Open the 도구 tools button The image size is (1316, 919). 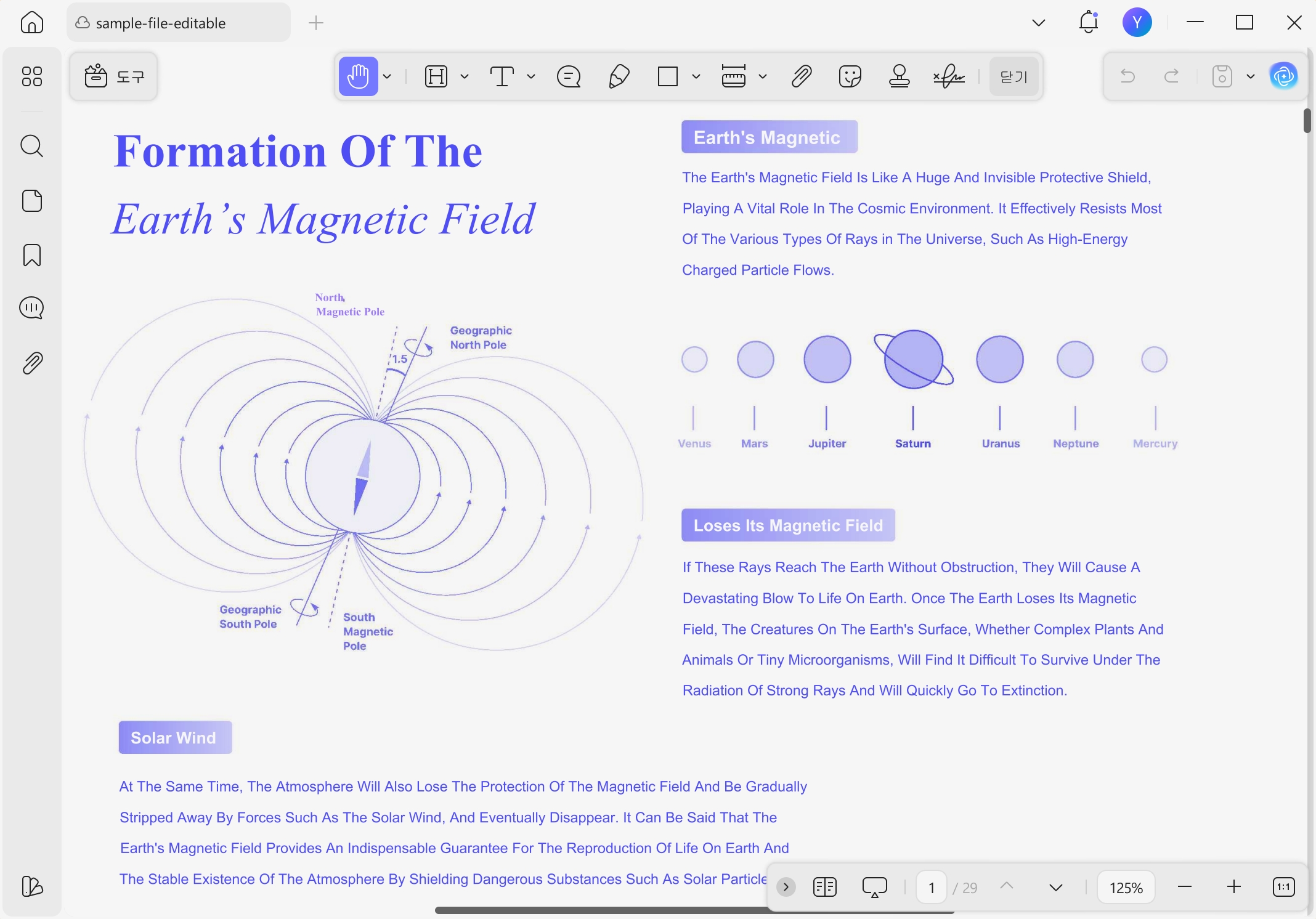(x=114, y=76)
